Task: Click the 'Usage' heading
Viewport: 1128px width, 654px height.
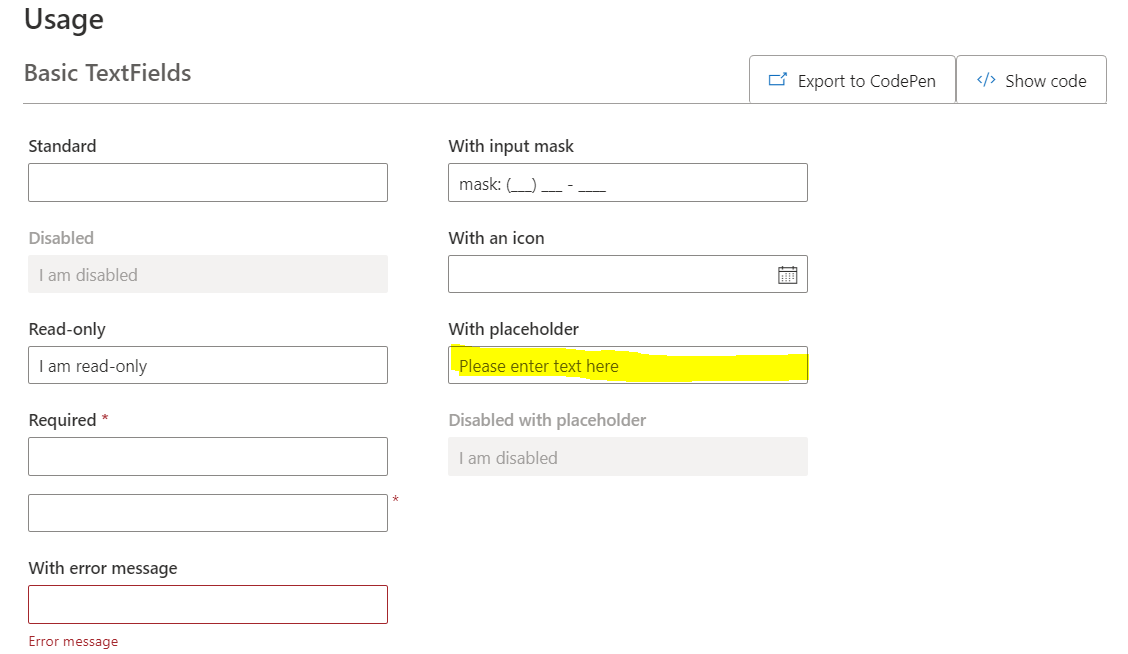Action: [x=64, y=19]
